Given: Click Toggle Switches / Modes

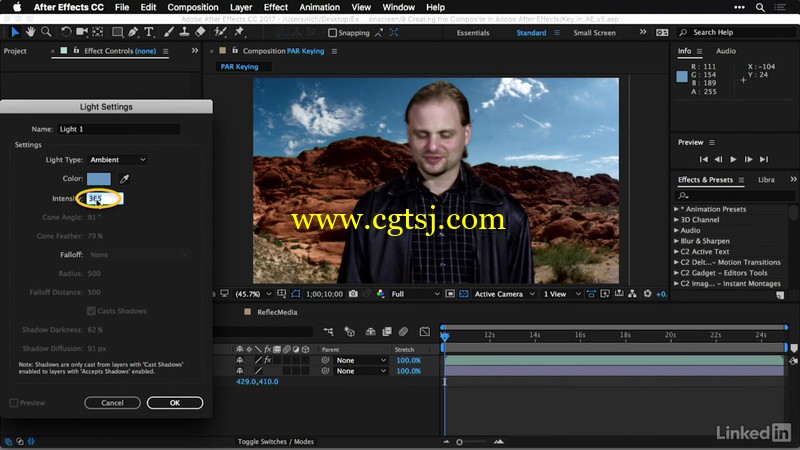Looking at the screenshot, I should pyautogui.click(x=276, y=442).
